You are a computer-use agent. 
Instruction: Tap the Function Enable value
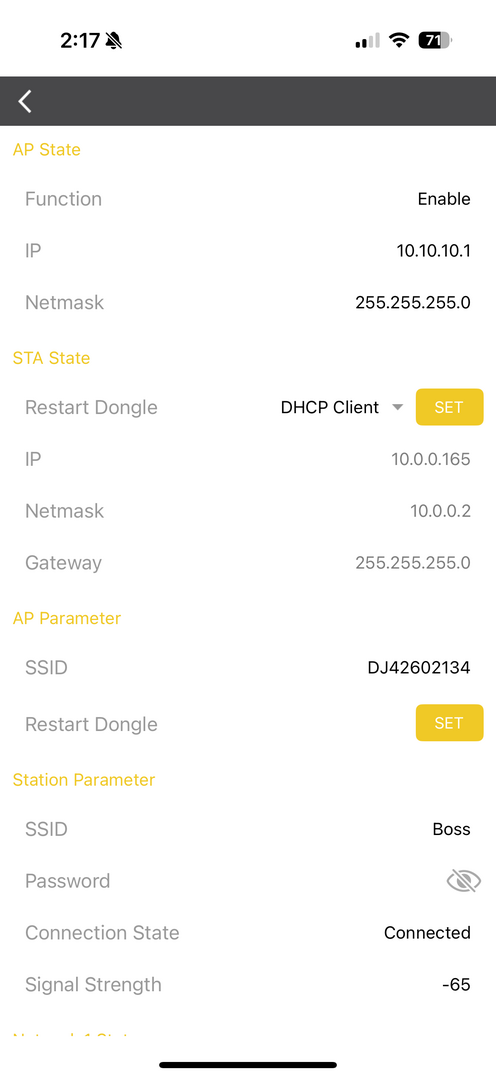coord(444,199)
